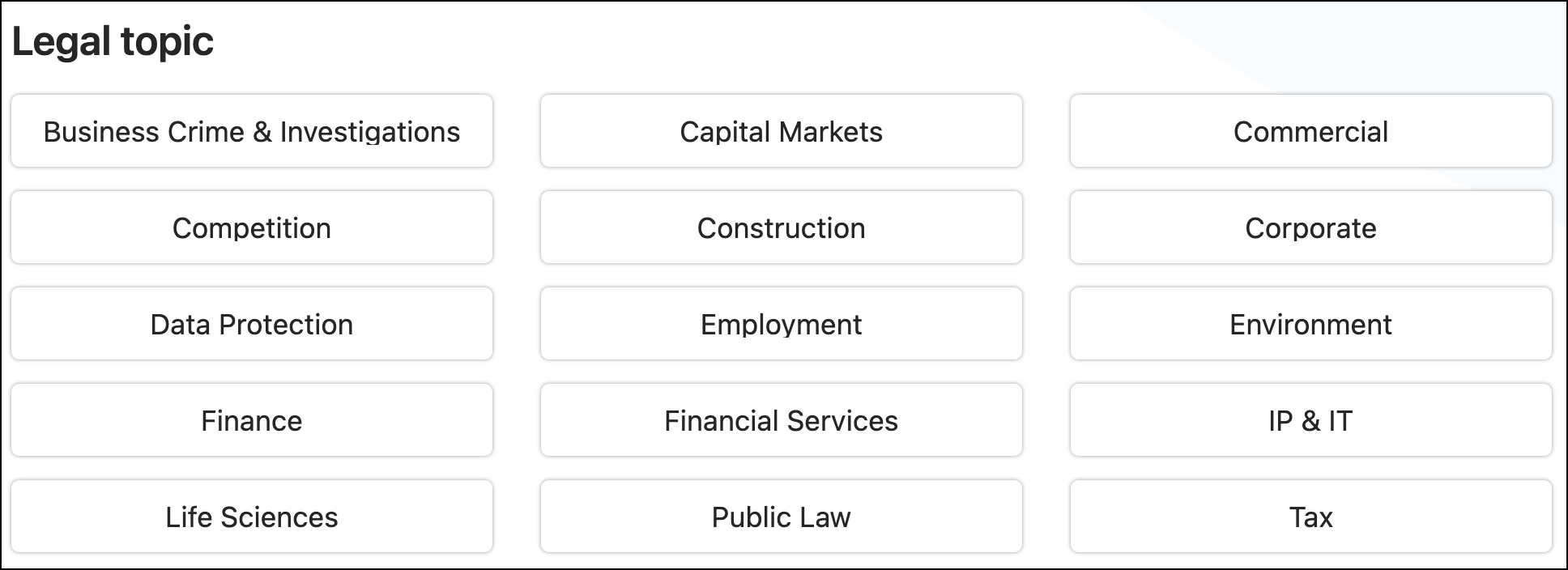Image resolution: width=1568 pixels, height=570 pixels.
Task: Select the Business Crime & Investigations topic
Action: coord(252,131)
